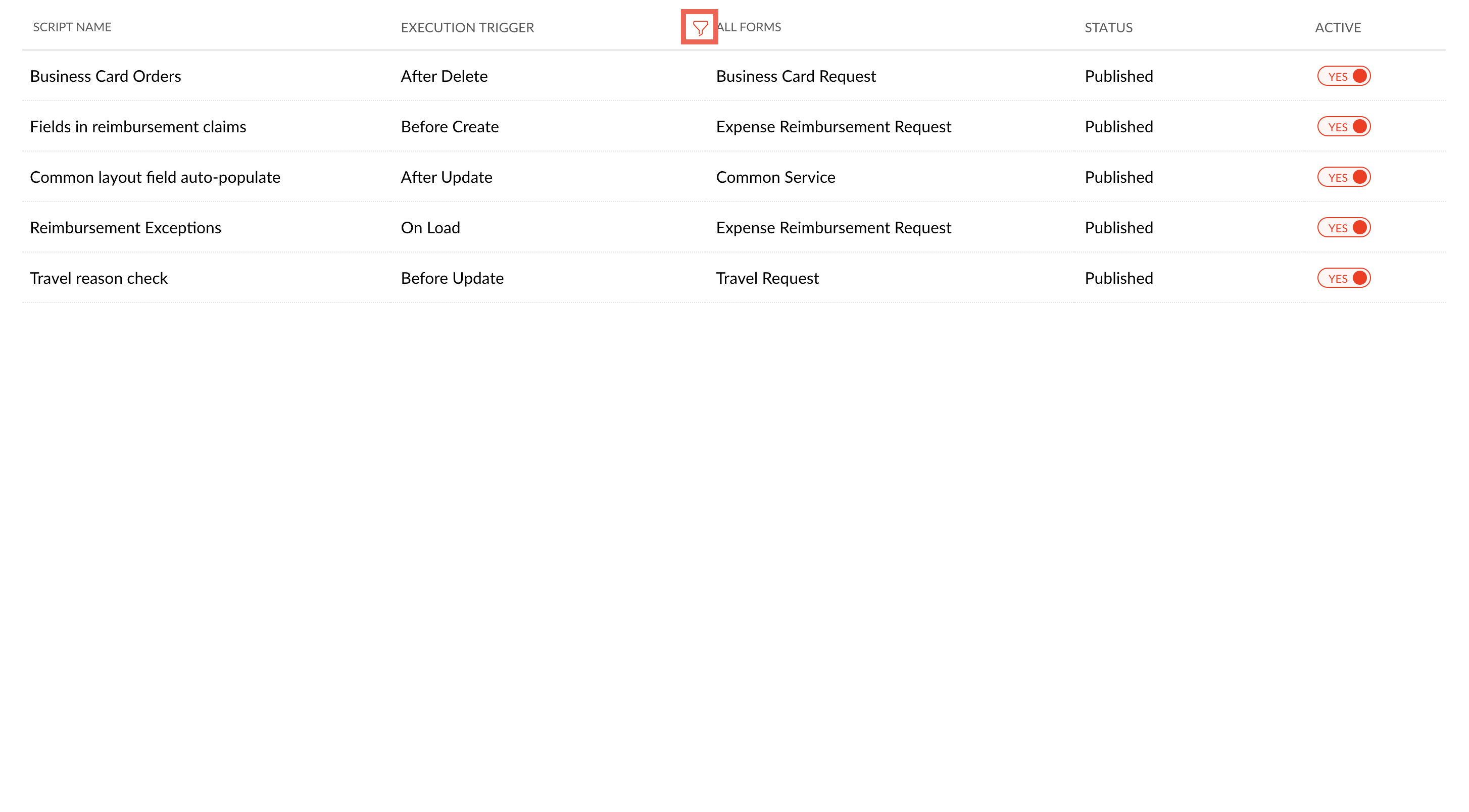
Task: Click the Active column header
Action: pyautogui.click(x=1337, y=27)
